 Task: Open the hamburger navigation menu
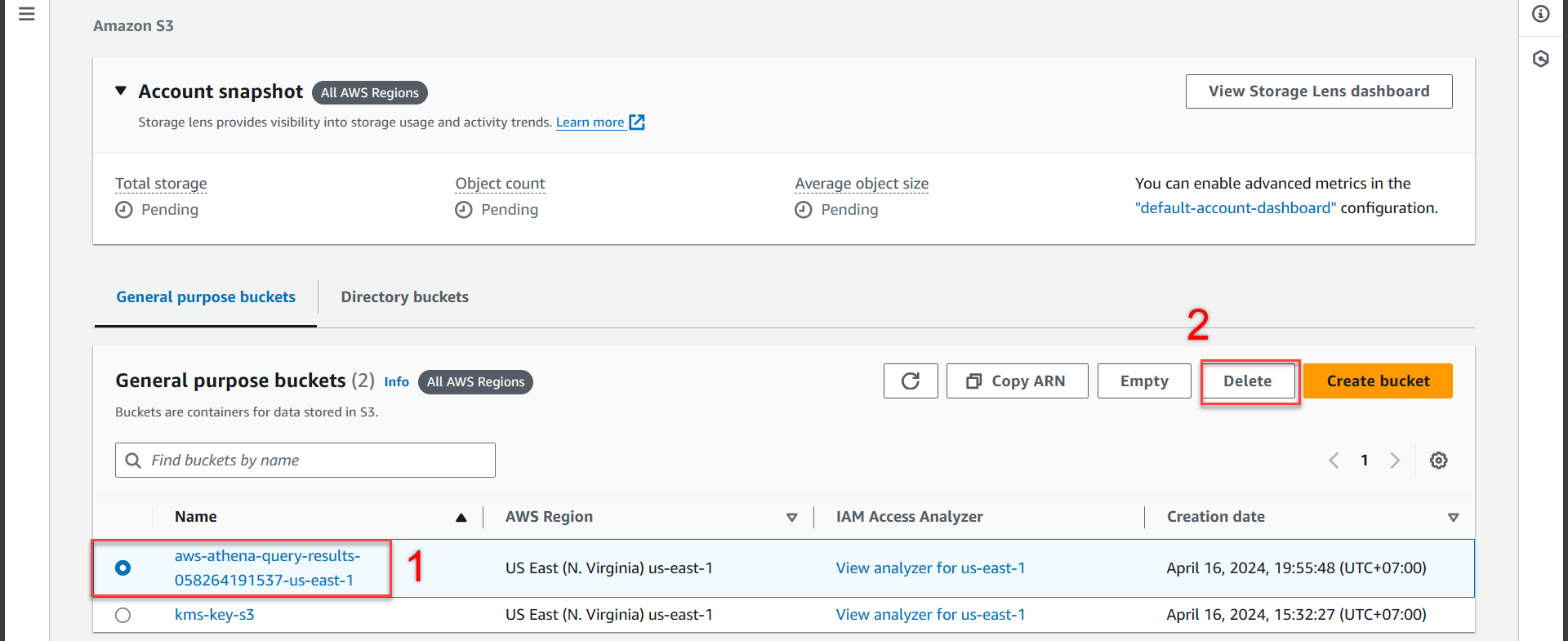(x=27, y=14)
